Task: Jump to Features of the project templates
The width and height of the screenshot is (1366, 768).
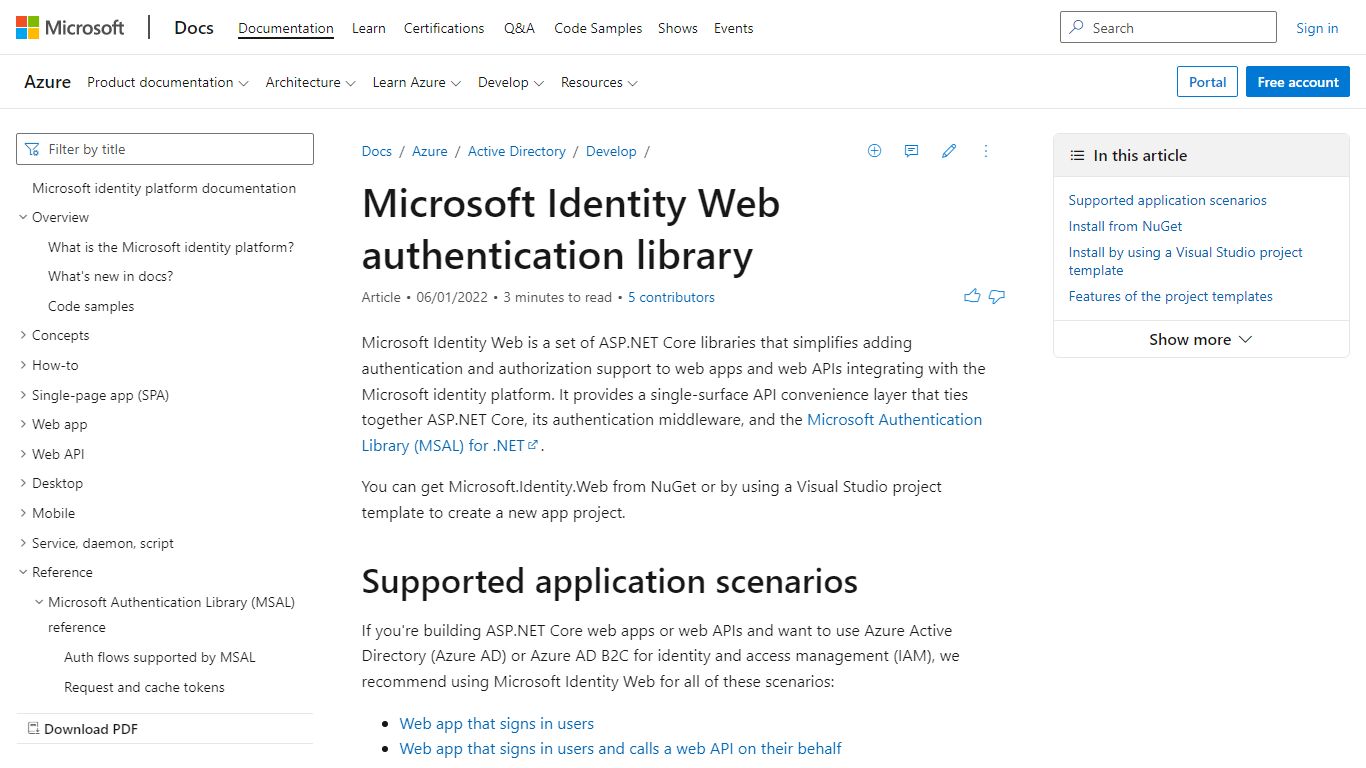Action: tap(1171, 296)
